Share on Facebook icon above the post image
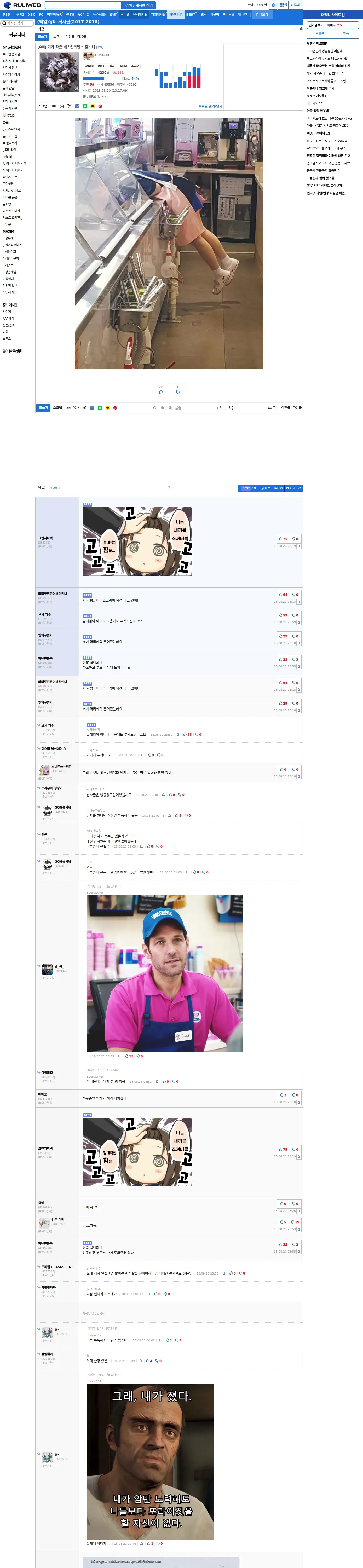This screenshot has height=1568, width=363. [x=77, y=107]
